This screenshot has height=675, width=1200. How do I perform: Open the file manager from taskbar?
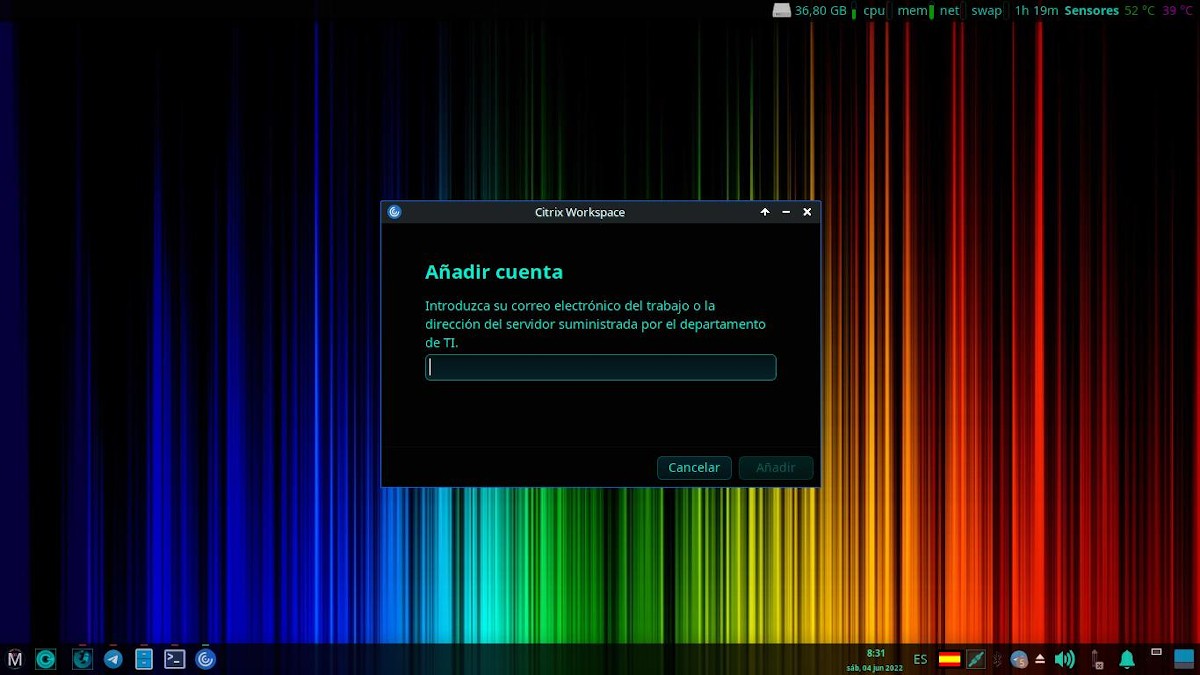coord(144,659)
